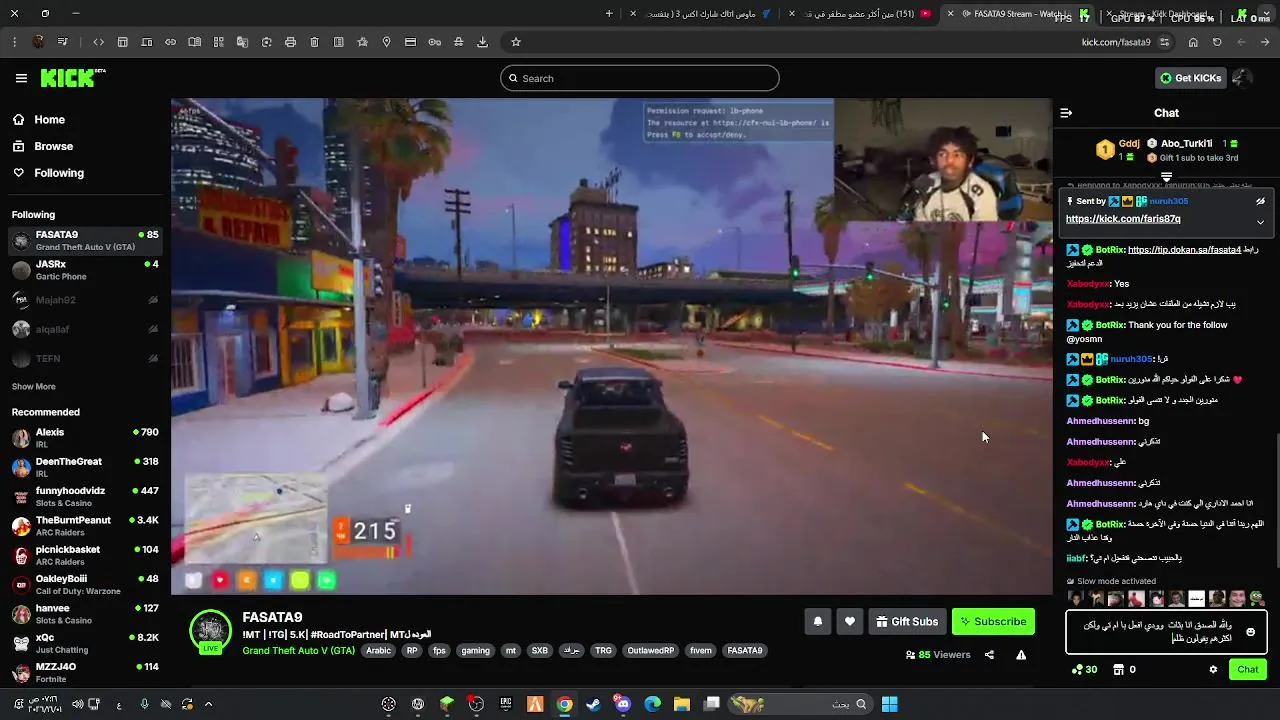This screenshot has height=720, width=1280.
Task: Click the OutlawedRP tag
Action: [x=650, y=650]
